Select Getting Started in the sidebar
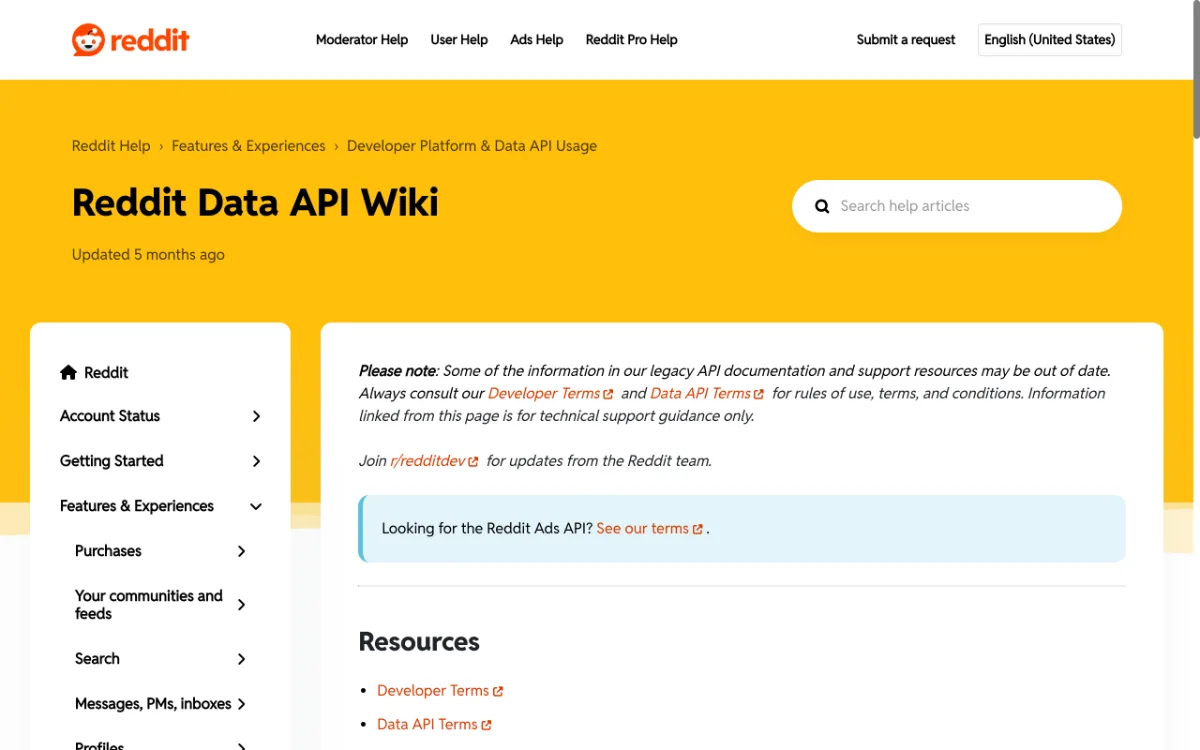This screenshot has height=750, width=1200. [x=112, y=461]
